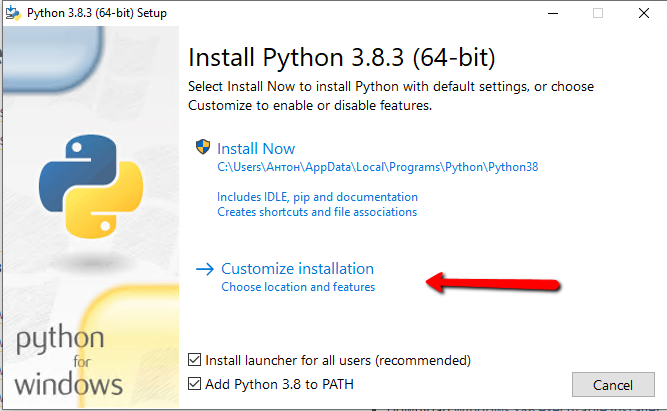Click the "python for windows" branding text
Screen dimensions: 667x411
[69, 360]
